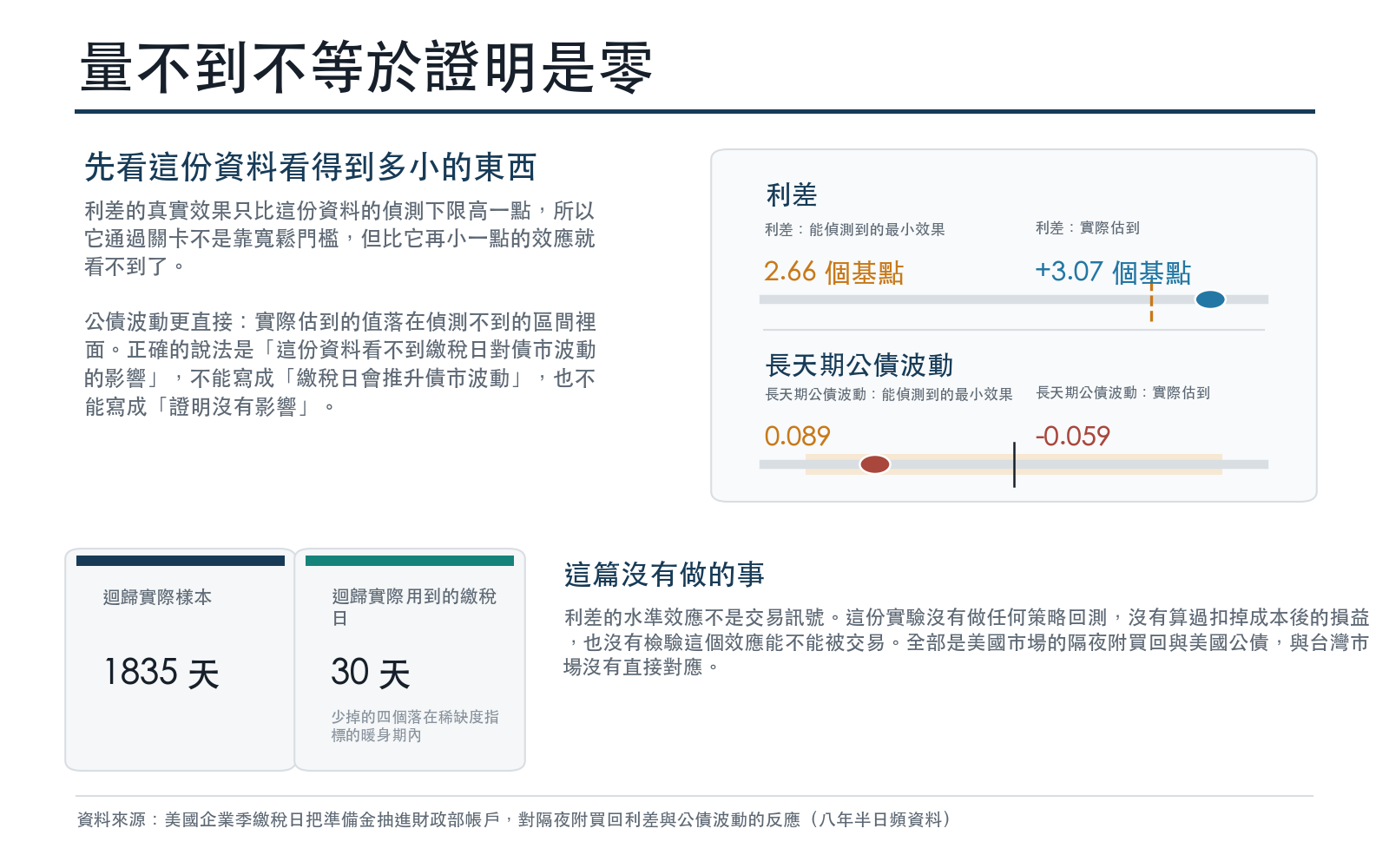Click label 利差：實際估到

(x=1087, y=227)
